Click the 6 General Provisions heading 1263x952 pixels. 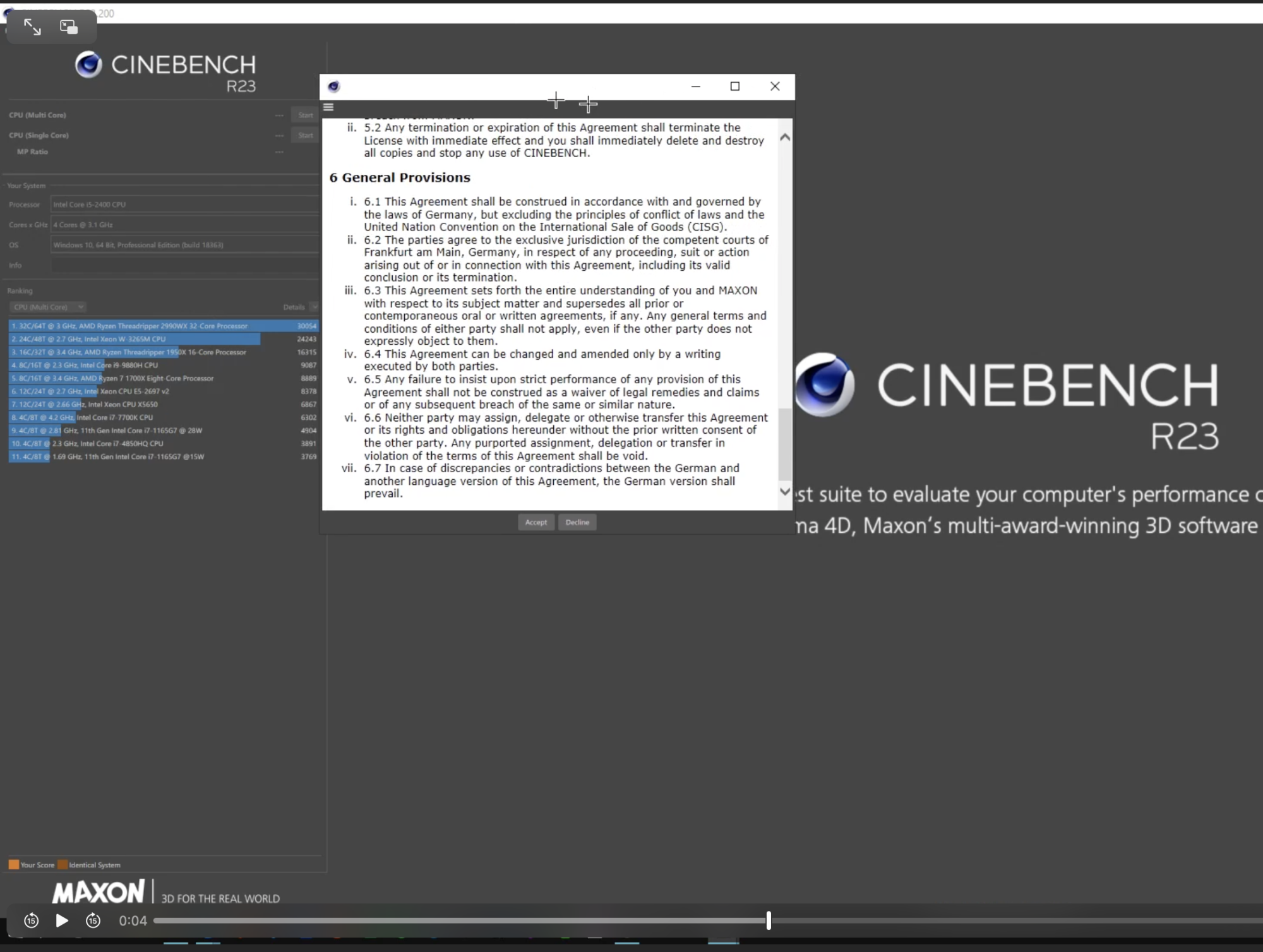400,177
